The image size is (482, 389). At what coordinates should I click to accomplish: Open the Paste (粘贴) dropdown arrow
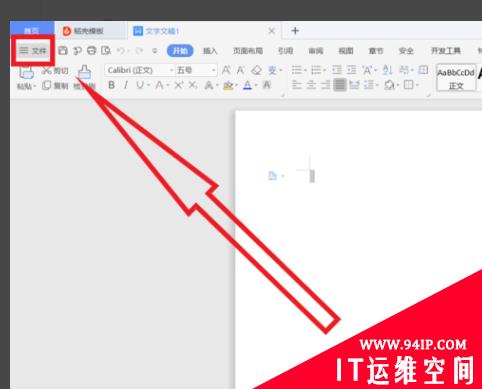34,86
